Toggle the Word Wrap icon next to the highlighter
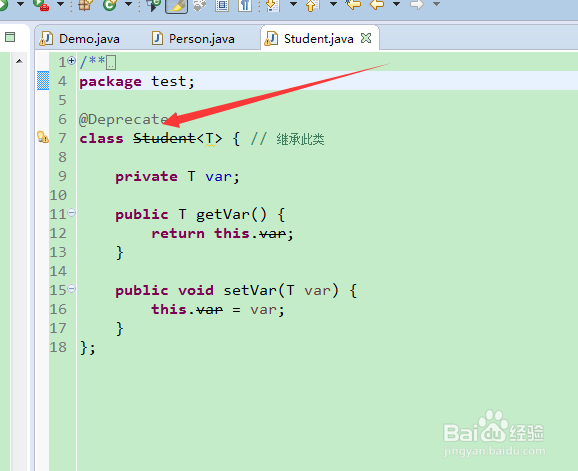 click(199, 5)
